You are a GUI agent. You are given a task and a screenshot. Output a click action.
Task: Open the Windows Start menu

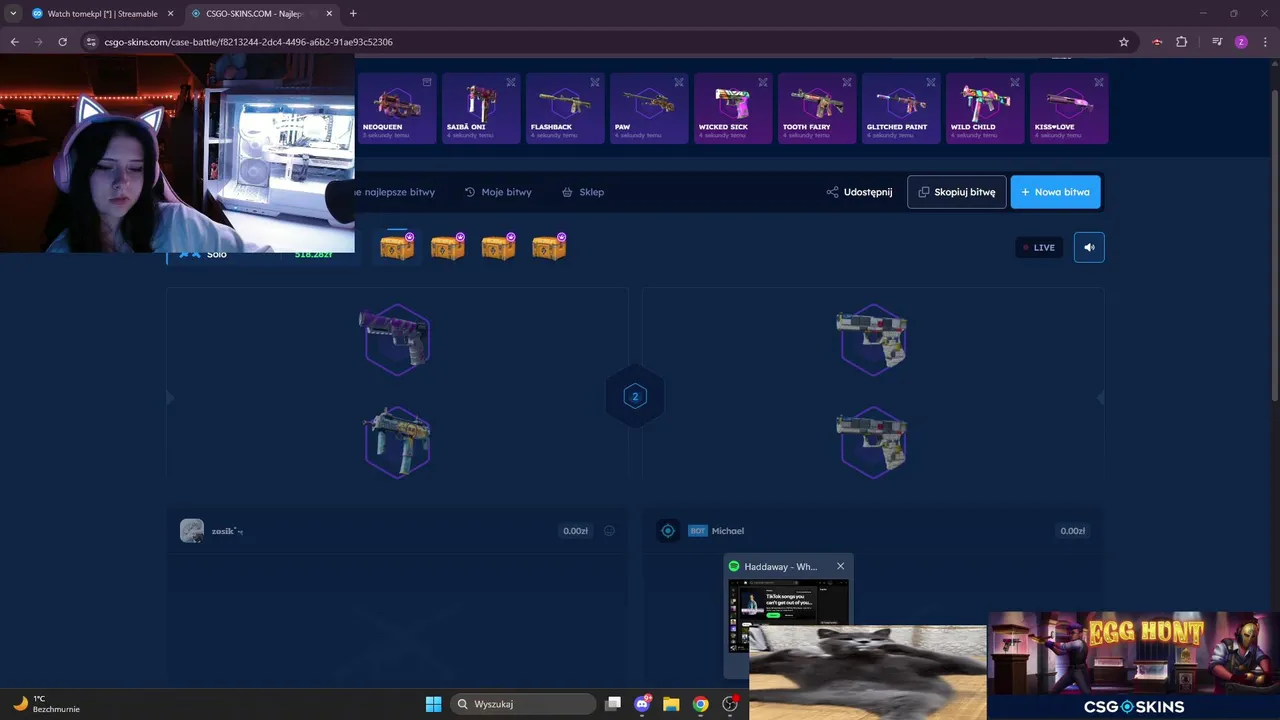click(433, 704)
